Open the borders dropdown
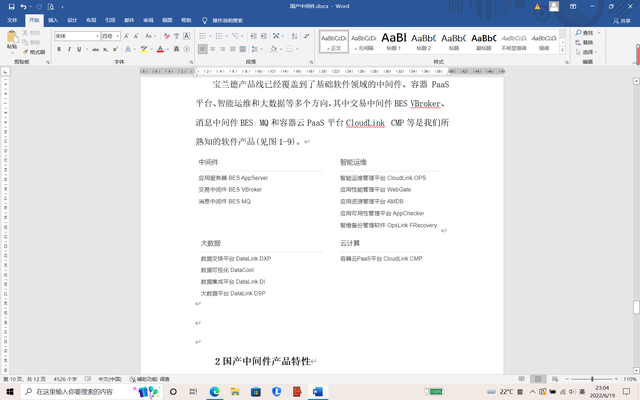This screenshot has width=640, height=400. tap(297, 49)
